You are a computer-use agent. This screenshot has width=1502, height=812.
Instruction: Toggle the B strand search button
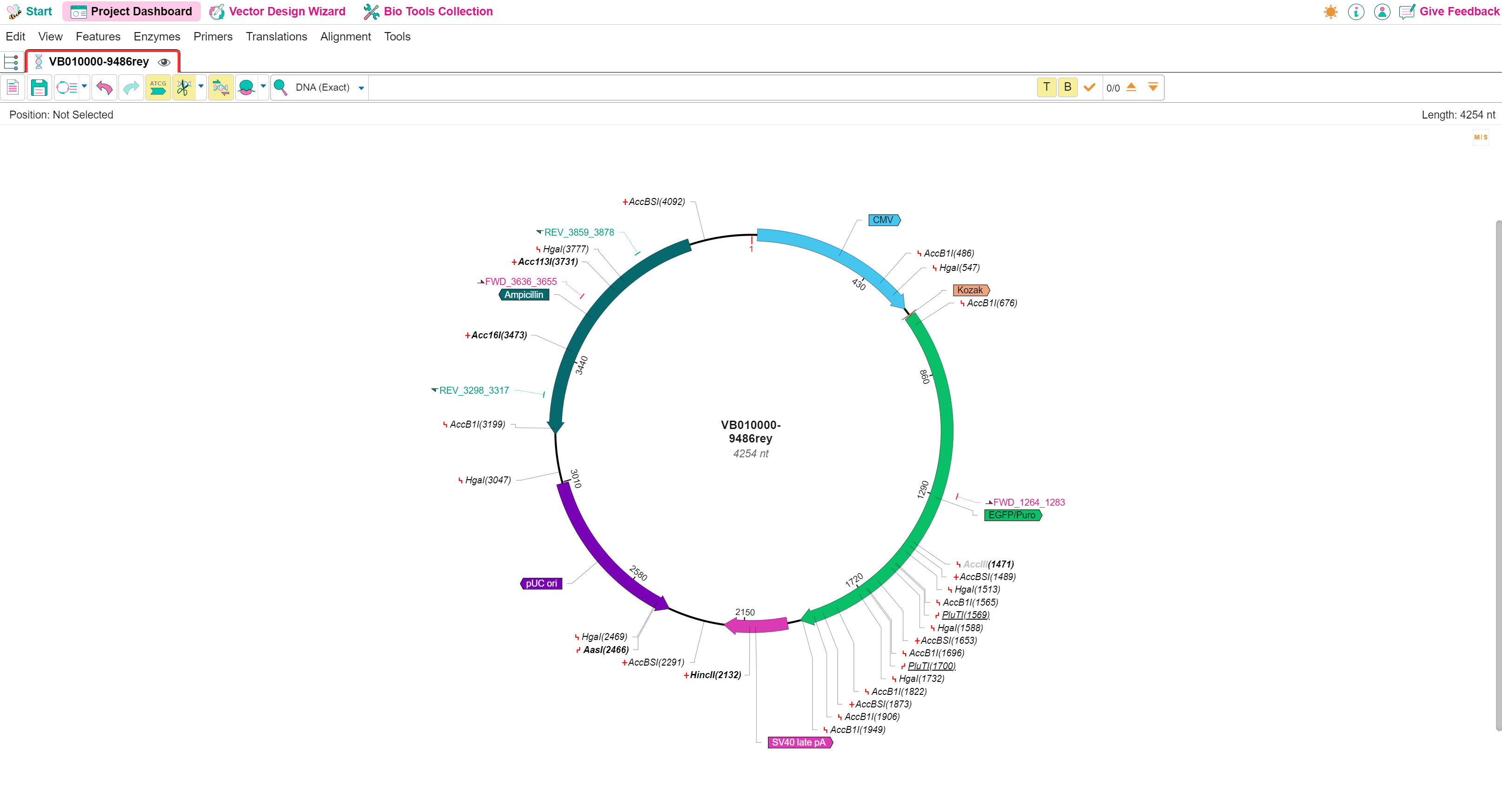[1068, 87]
